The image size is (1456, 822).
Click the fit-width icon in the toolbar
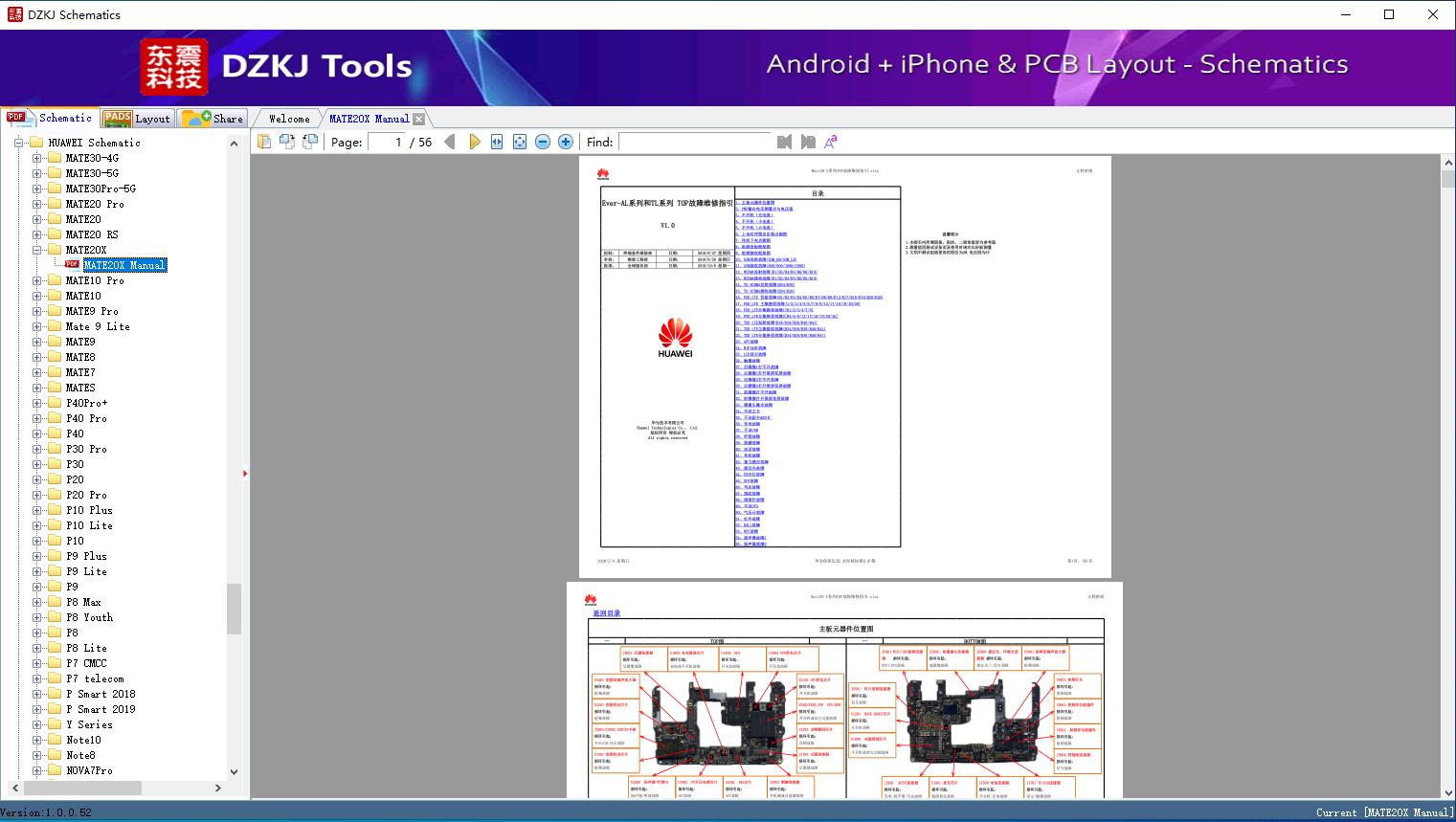pyautogui.click(x=497, y=142)
